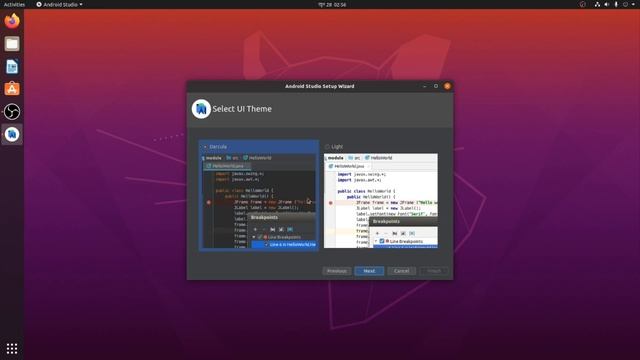Close the Setup Wizard window
640x360 pixels.
point(447,86)
